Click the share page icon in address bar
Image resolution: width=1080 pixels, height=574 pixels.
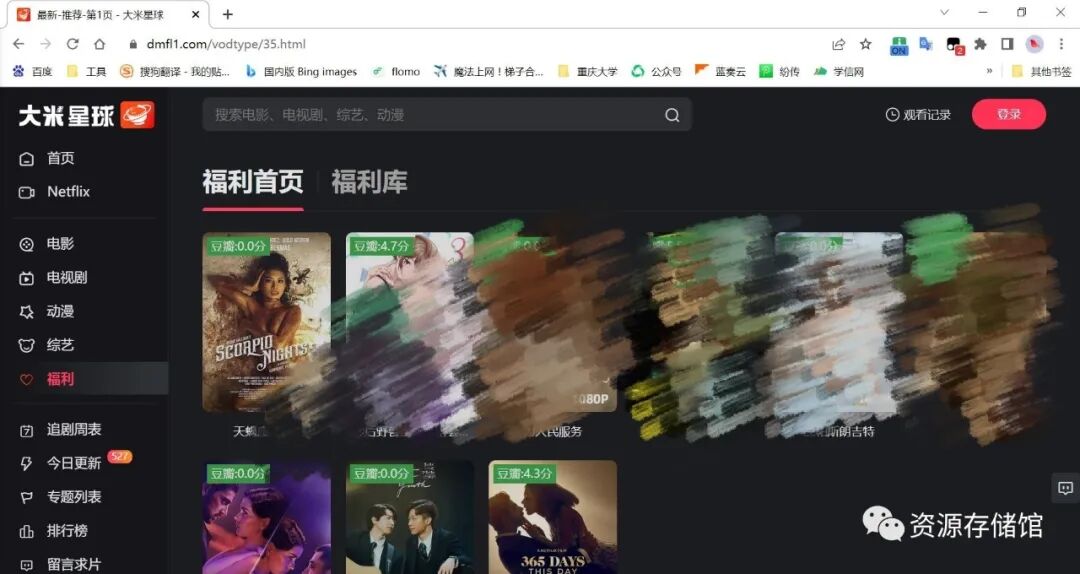(x=838, y=44)
